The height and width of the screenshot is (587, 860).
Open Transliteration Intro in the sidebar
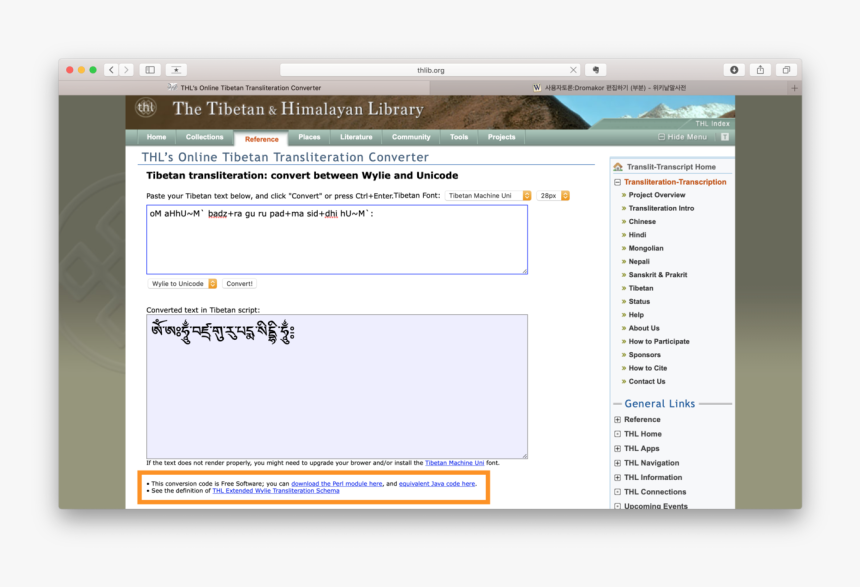[661, 208]
